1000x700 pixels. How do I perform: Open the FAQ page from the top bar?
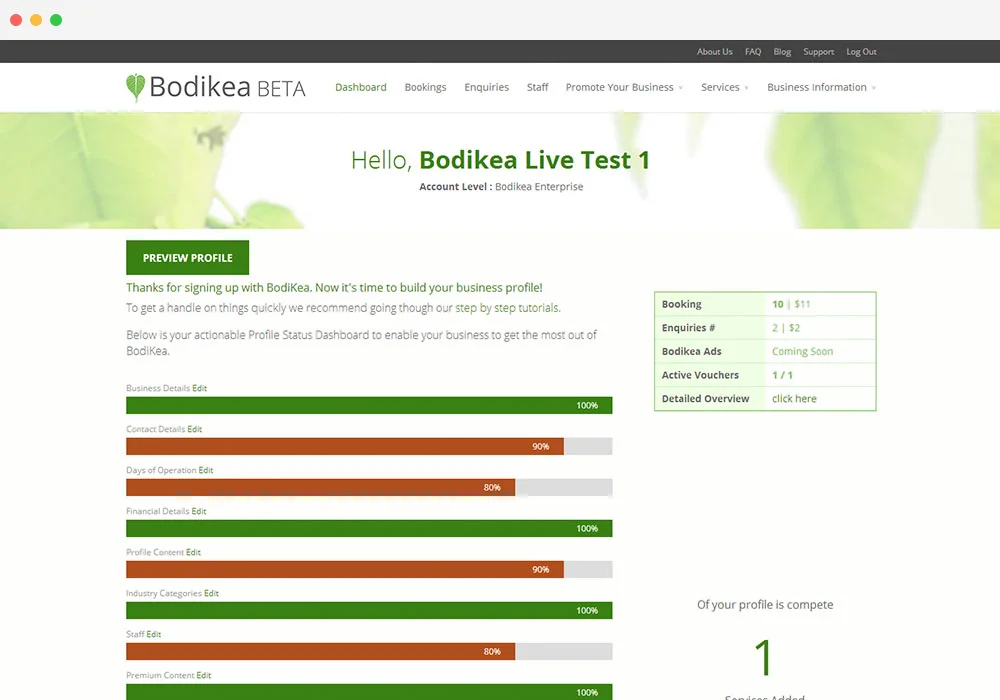click(753, 51)
